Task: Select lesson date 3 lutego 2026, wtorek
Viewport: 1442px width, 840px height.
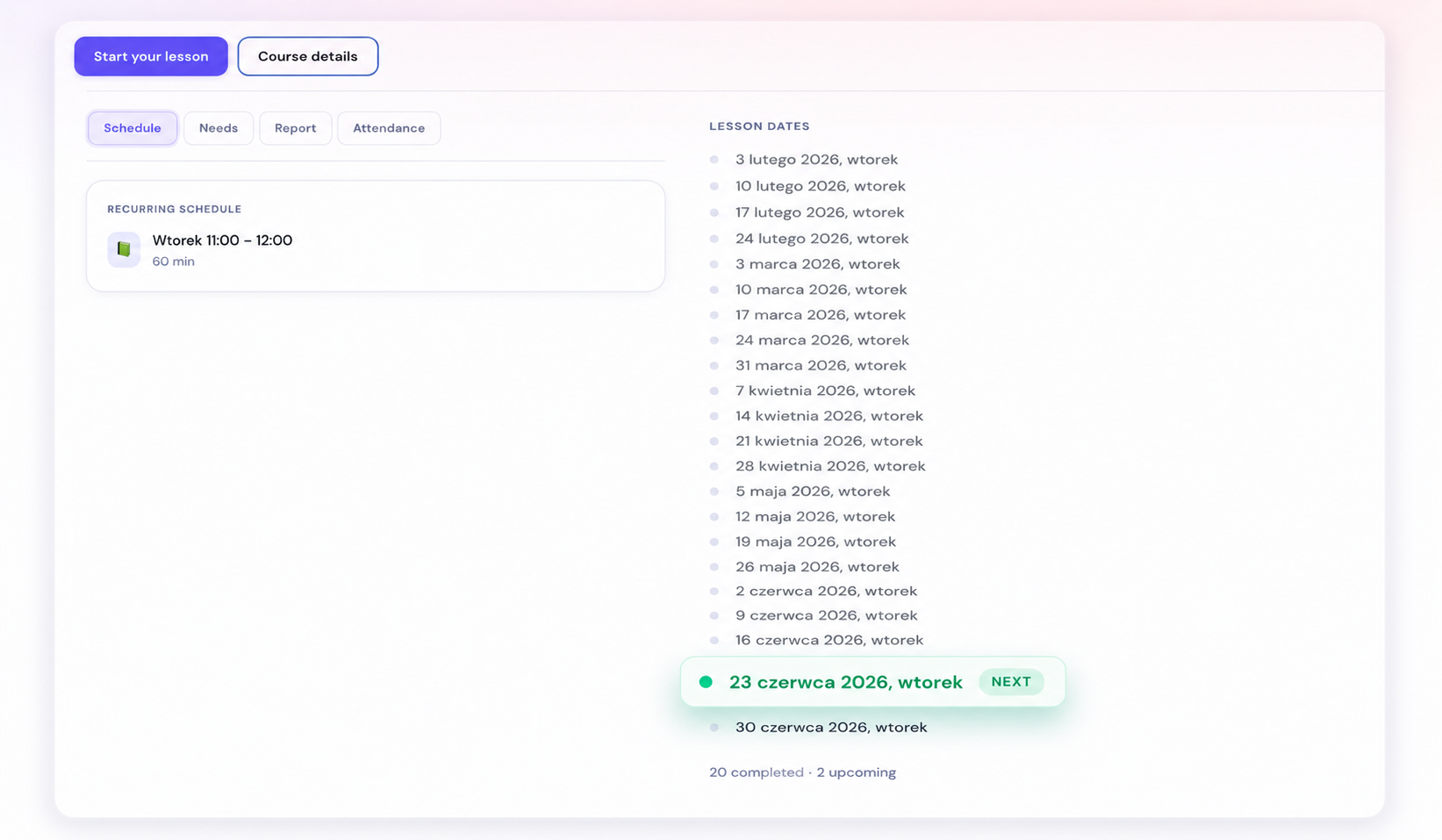Action: tap(816, 160)
